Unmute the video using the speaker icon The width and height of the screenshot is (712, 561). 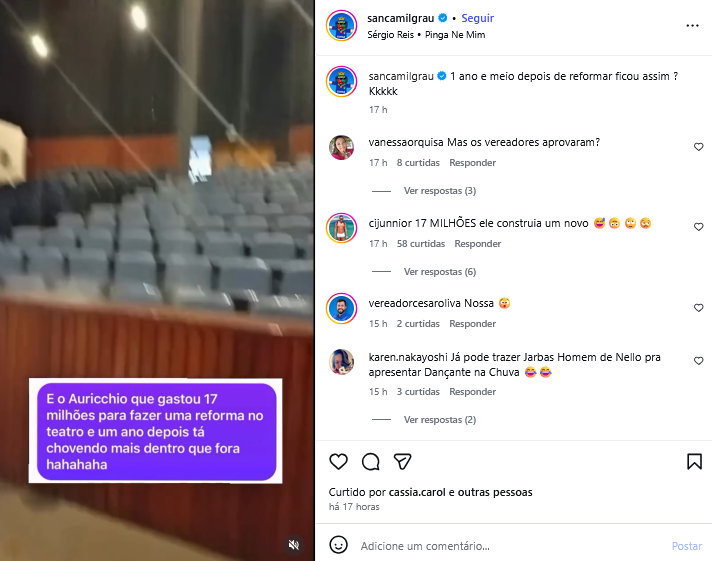point(294,545)
